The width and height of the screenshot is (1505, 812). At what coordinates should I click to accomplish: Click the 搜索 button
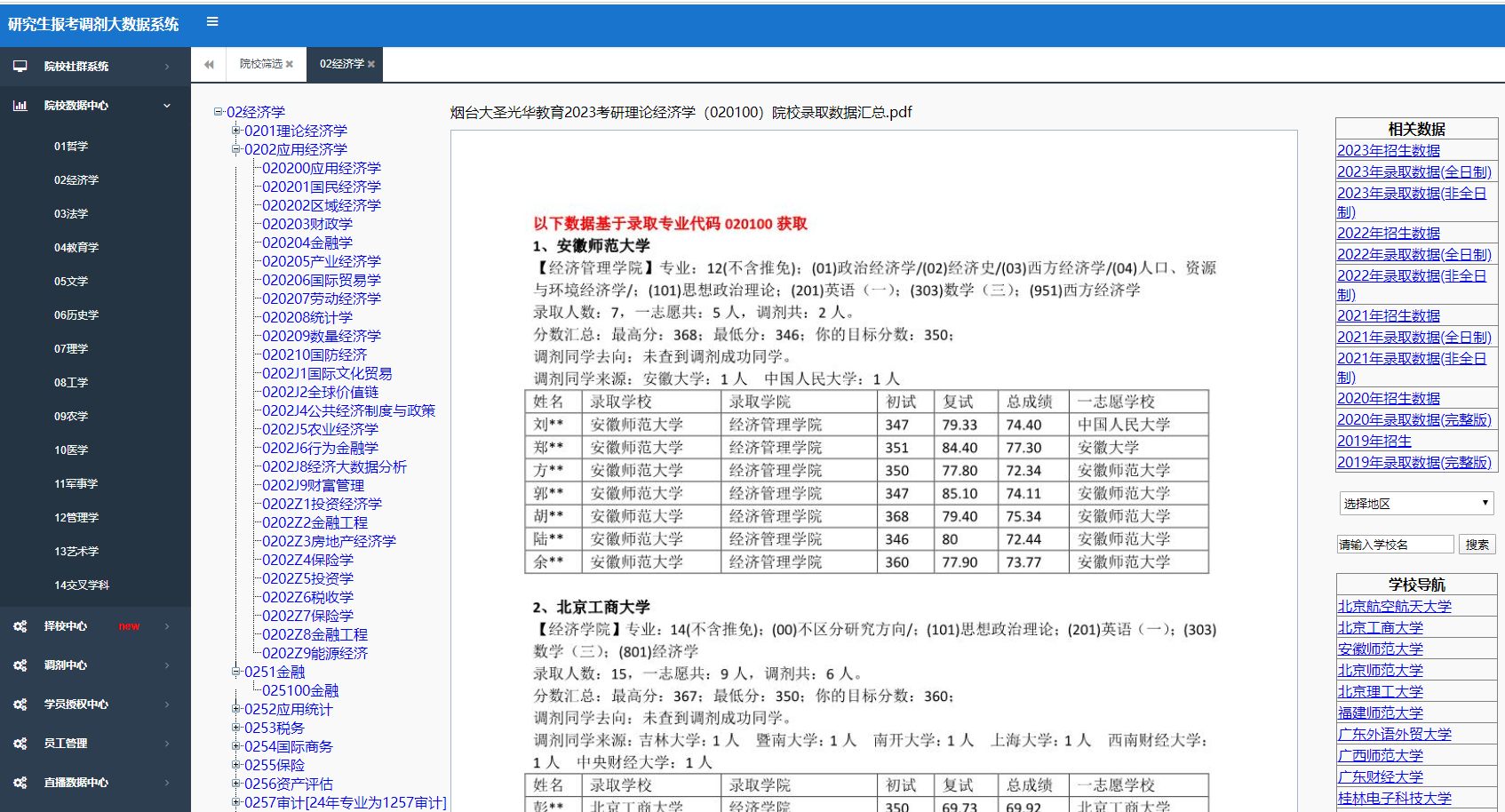point(1477,545)
